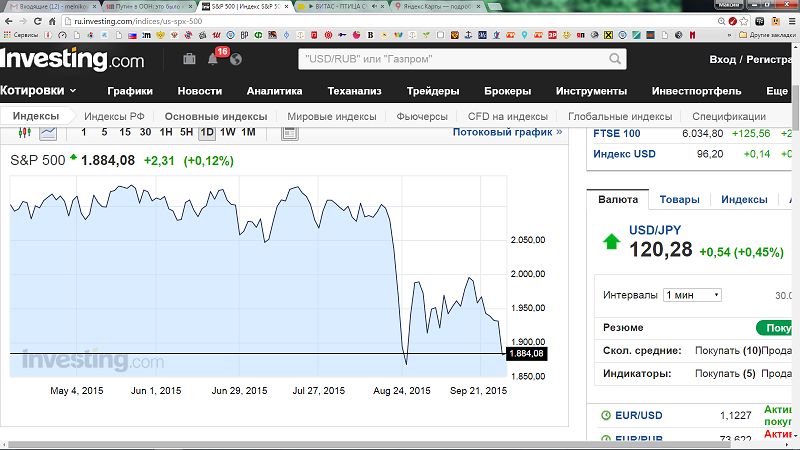The height and width of the screenshot is (450, 800).
Task: Open notifications bell with 16 badge
Action: point(213,59)
